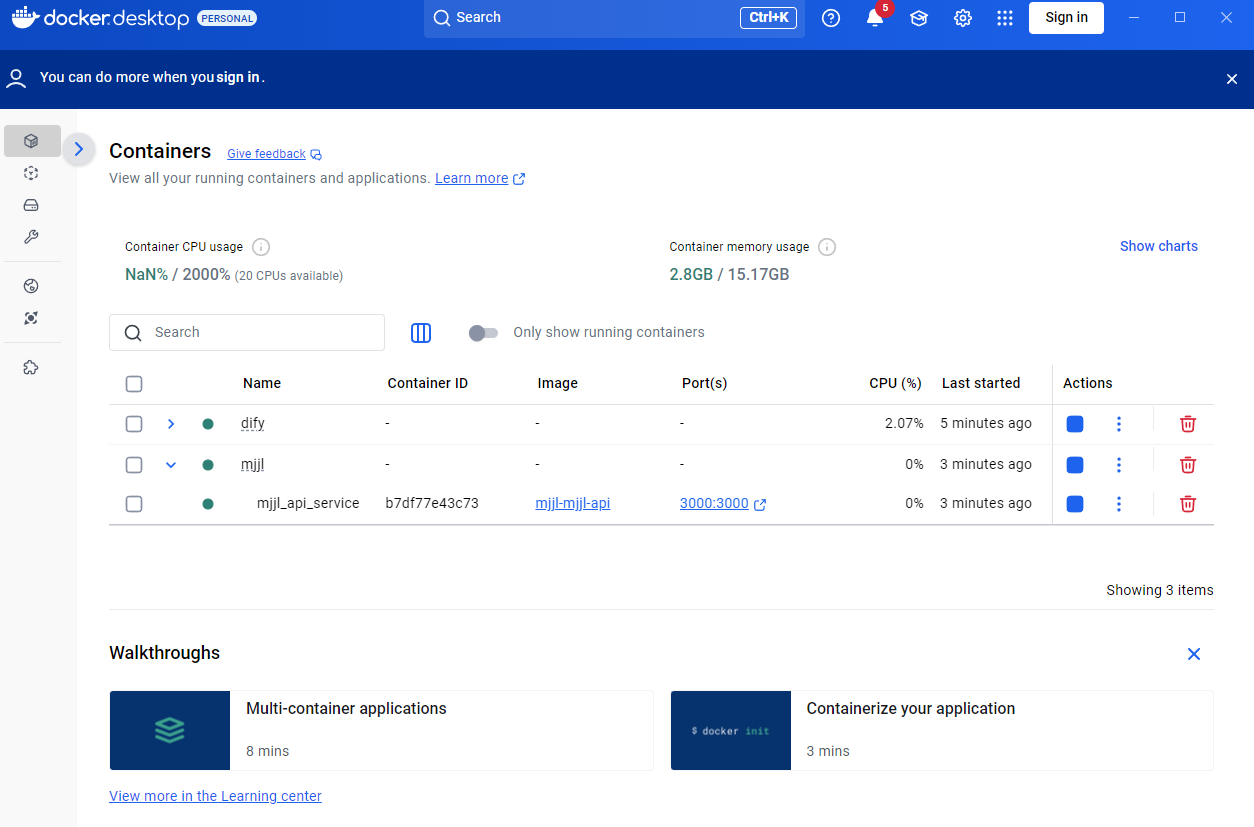This screenshot has height=827, width=1254.
Task: Collapse the mjjl stack row
Action: (171, 465)
